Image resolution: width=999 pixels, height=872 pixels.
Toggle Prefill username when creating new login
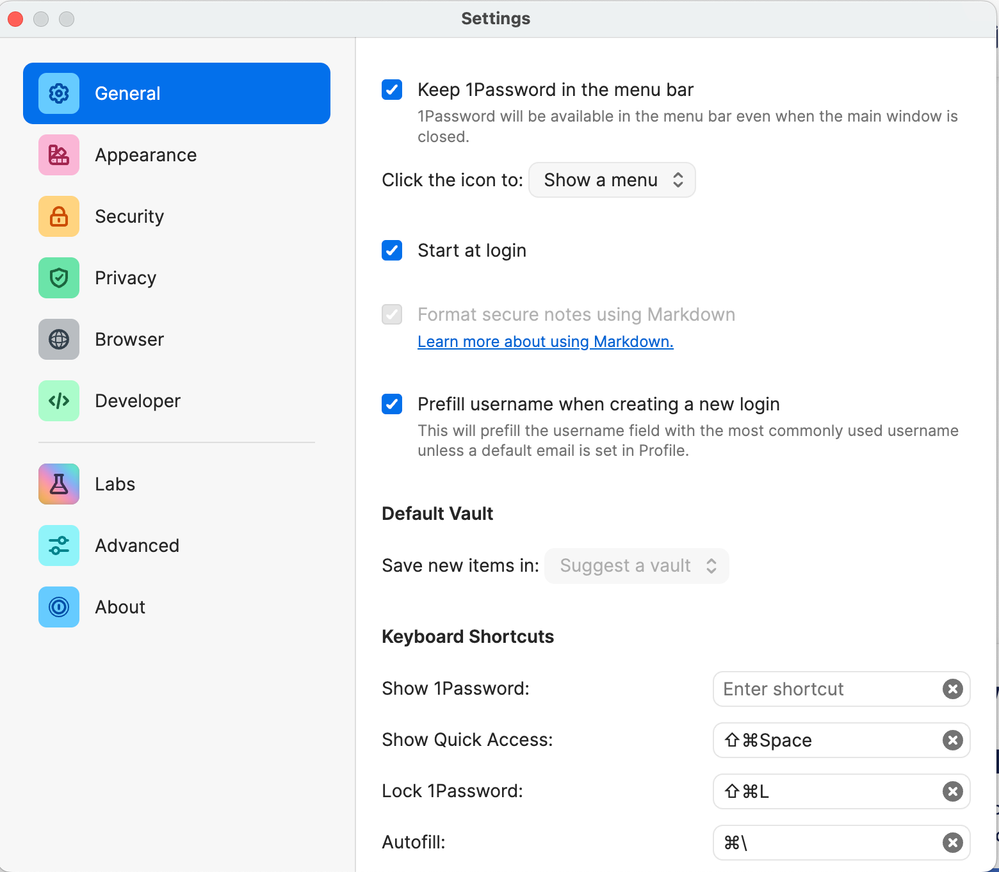coord(392,405)
